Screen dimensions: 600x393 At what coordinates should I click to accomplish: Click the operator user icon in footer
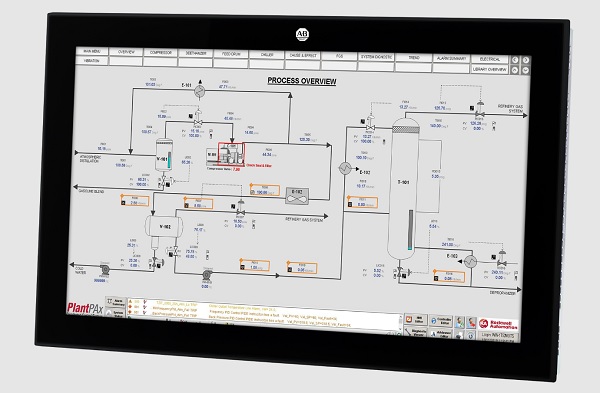click(460, 322)
